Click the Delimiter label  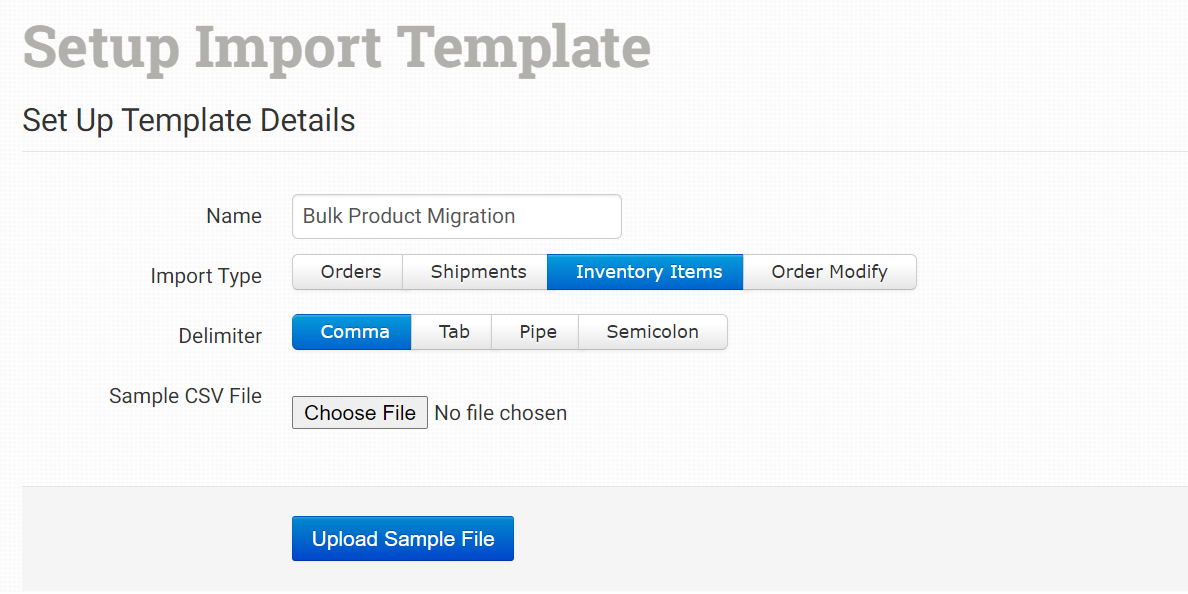pos(220,336)
